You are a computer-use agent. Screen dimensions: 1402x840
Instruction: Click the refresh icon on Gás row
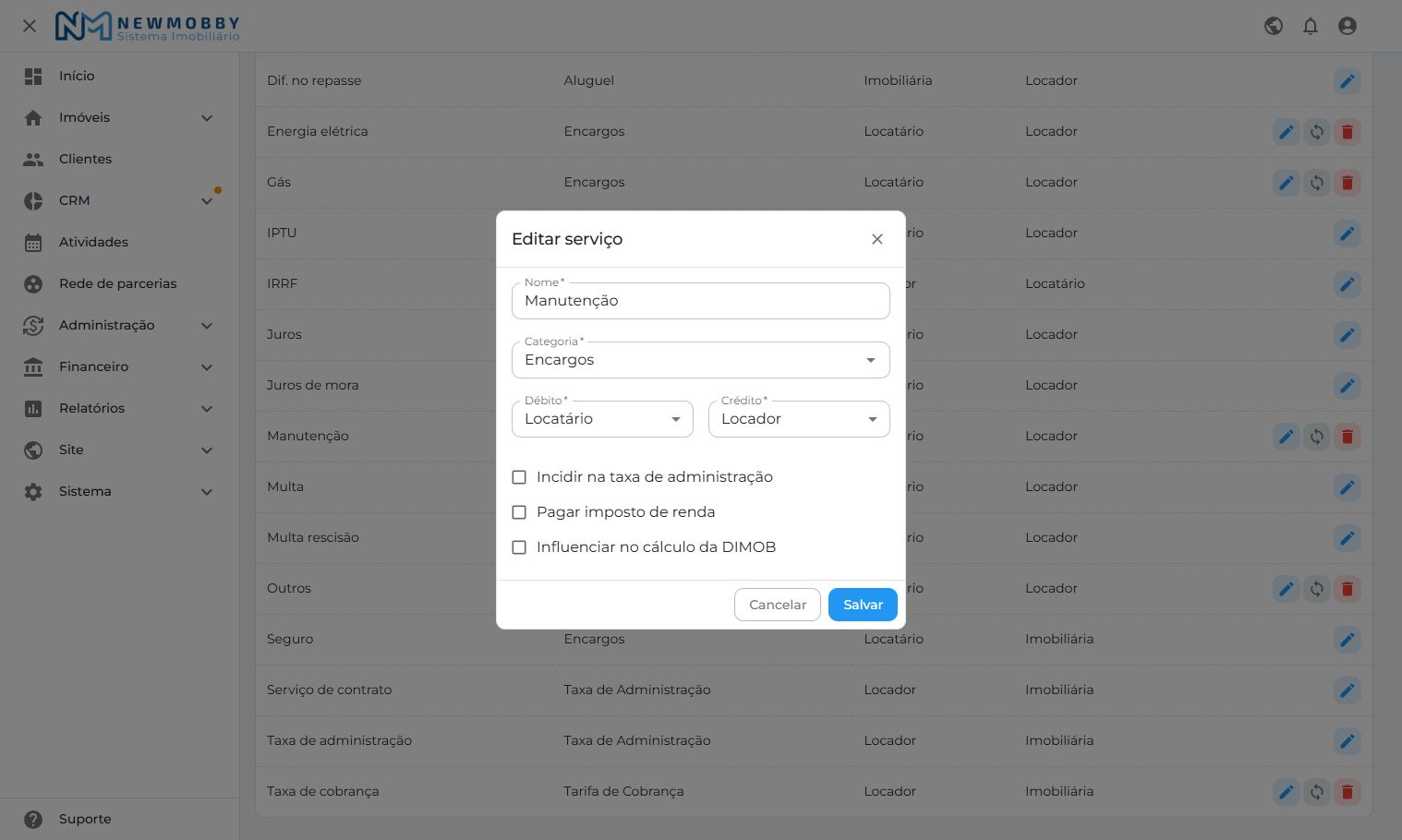pyautogui.click(x=1317, y=183)
